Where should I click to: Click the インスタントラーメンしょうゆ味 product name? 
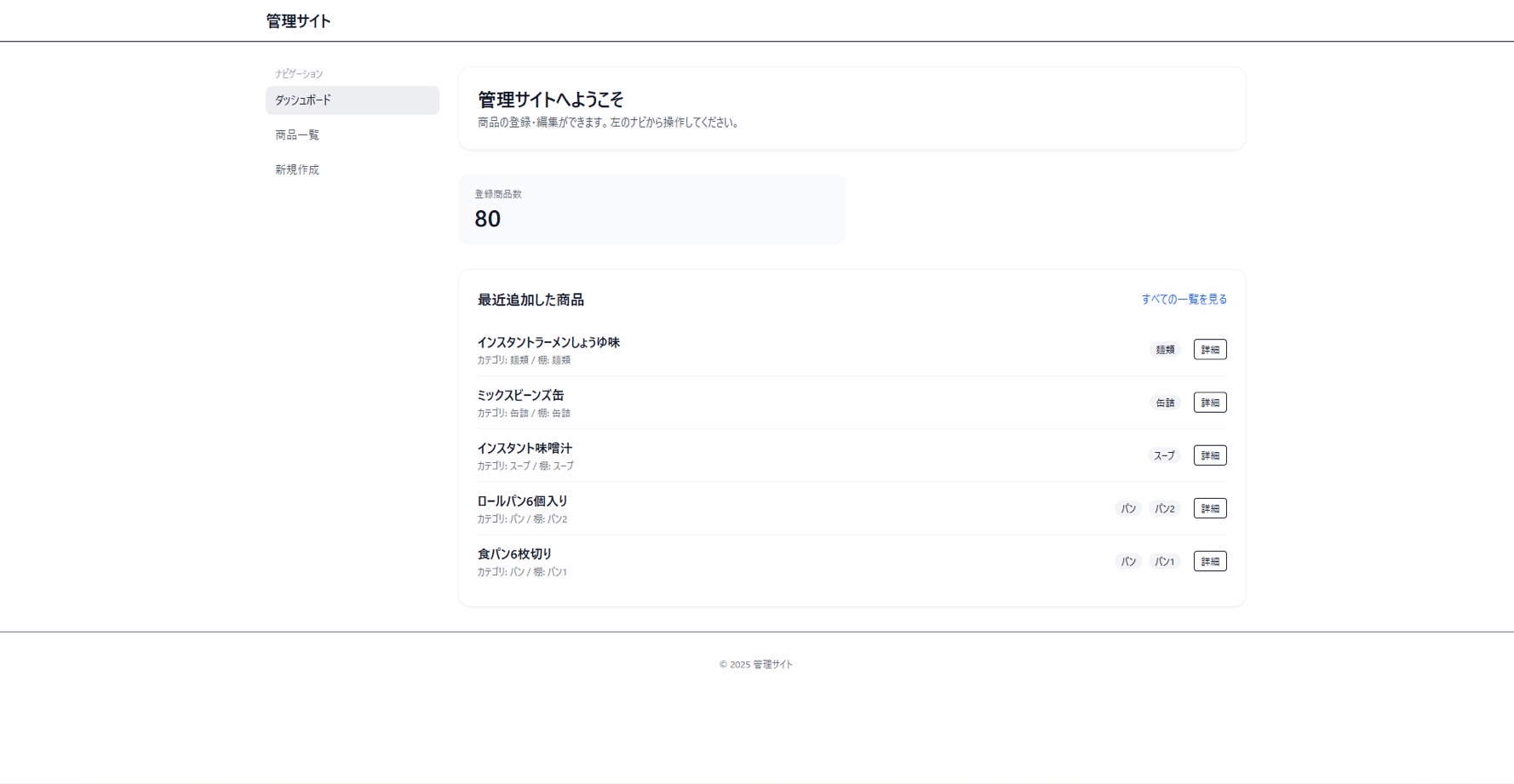click(x=548, y=342)
